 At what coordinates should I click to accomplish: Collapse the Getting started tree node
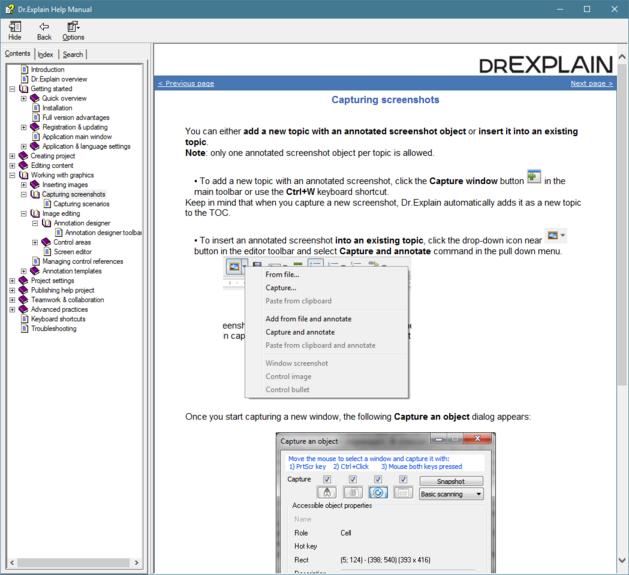coord(12,89)
